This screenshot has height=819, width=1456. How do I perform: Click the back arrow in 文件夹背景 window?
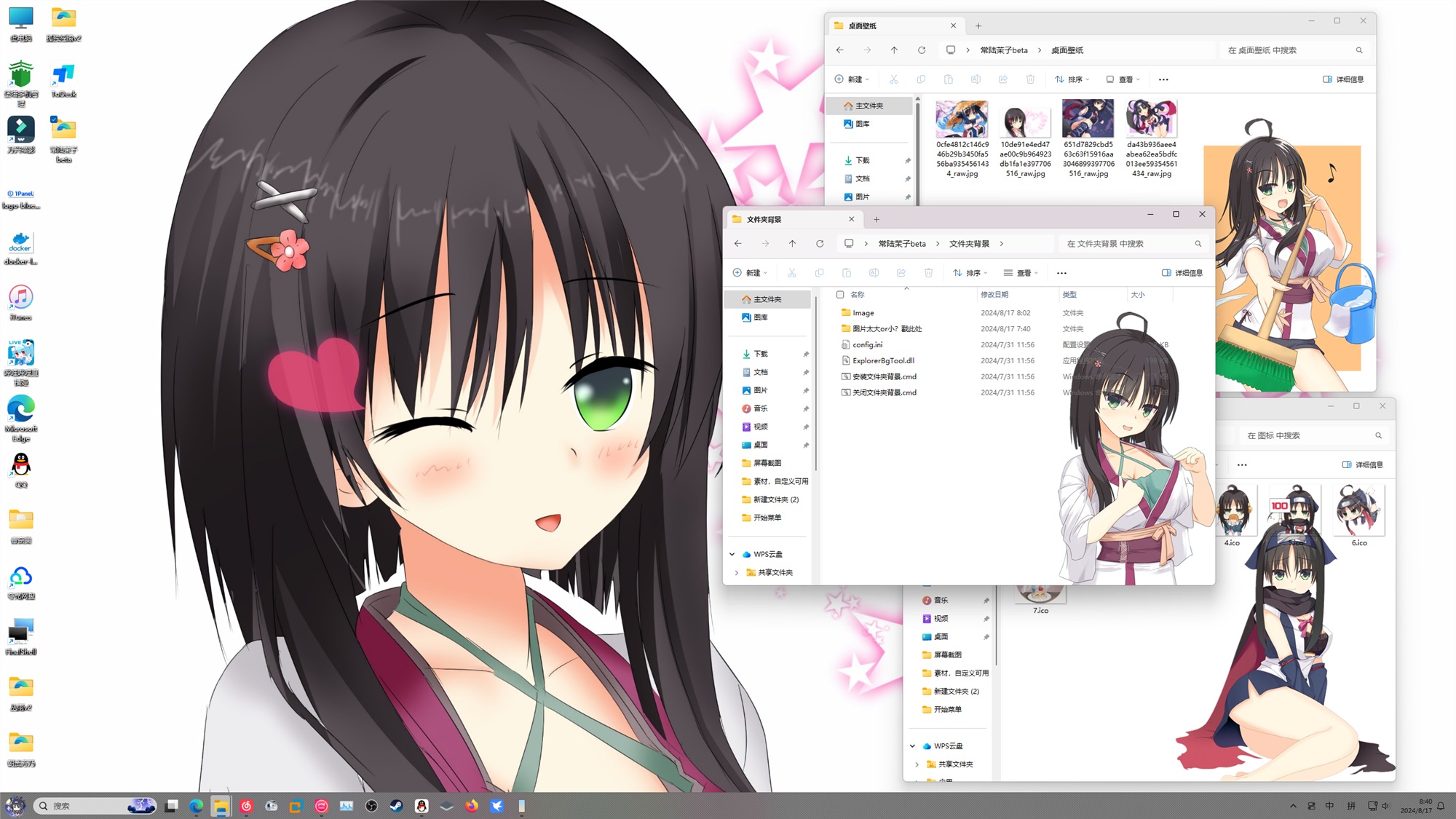738,244
